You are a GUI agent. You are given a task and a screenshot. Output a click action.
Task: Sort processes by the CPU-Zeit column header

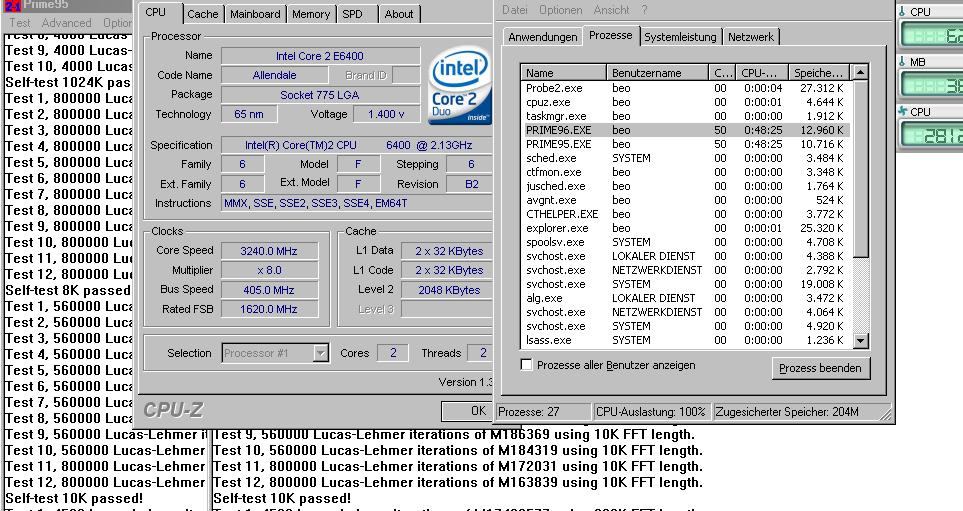[762, 72]
